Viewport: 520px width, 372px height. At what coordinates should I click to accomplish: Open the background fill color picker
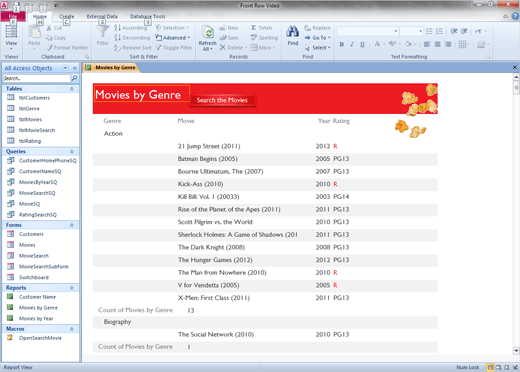[x=411, y=44]
